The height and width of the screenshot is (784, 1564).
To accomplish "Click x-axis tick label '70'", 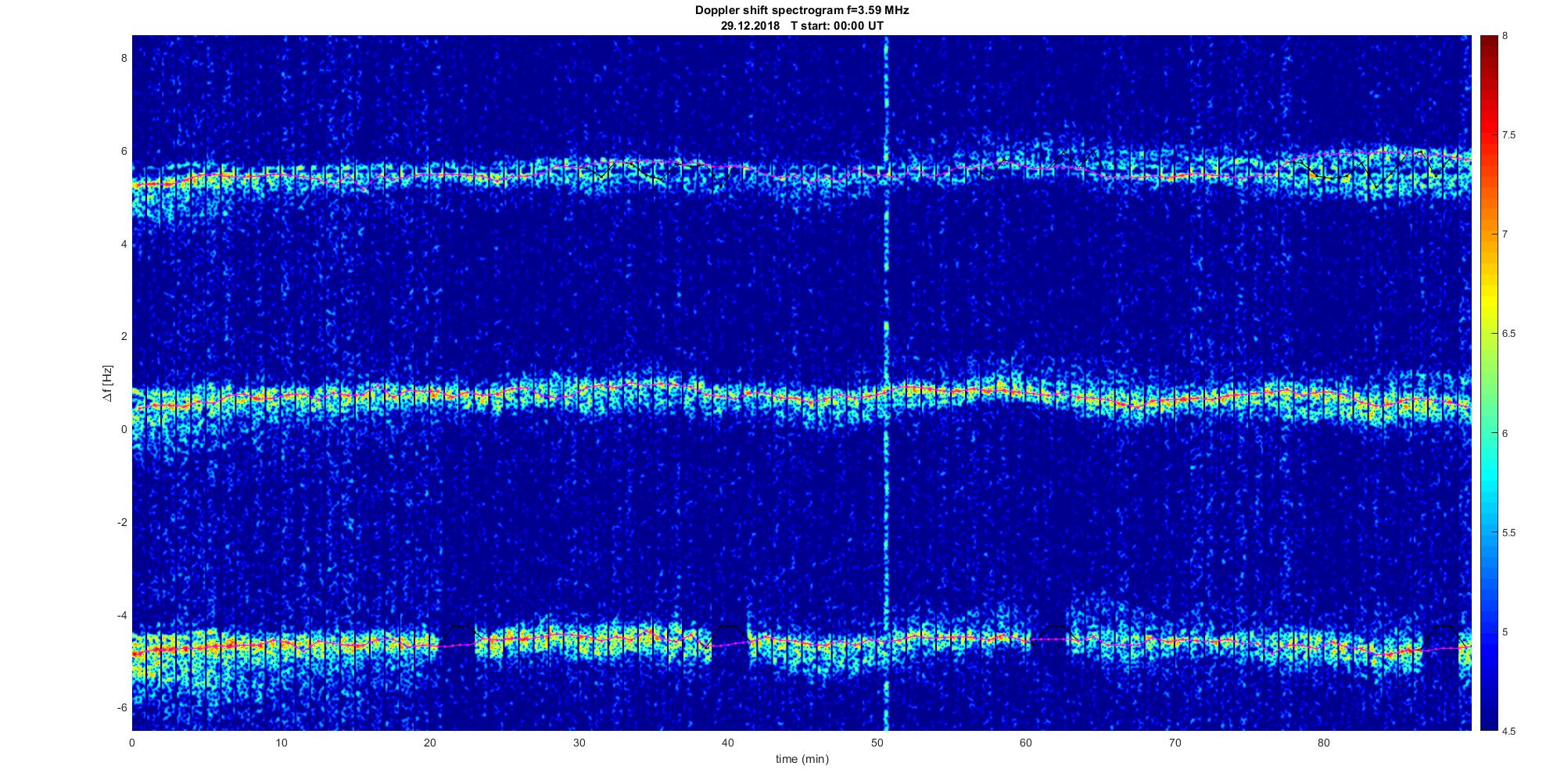I will (1175, 743).
